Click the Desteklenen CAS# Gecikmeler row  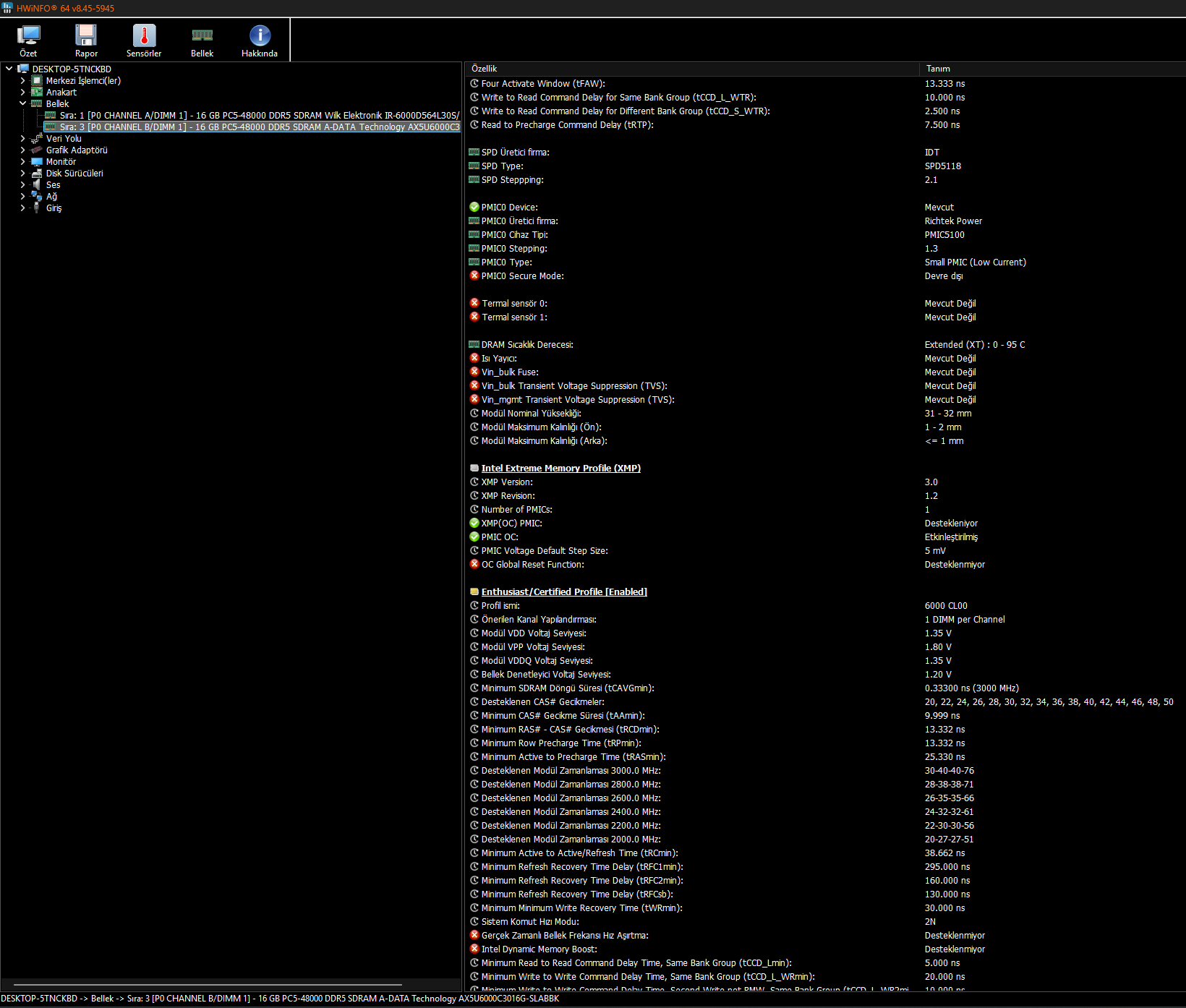825,701
